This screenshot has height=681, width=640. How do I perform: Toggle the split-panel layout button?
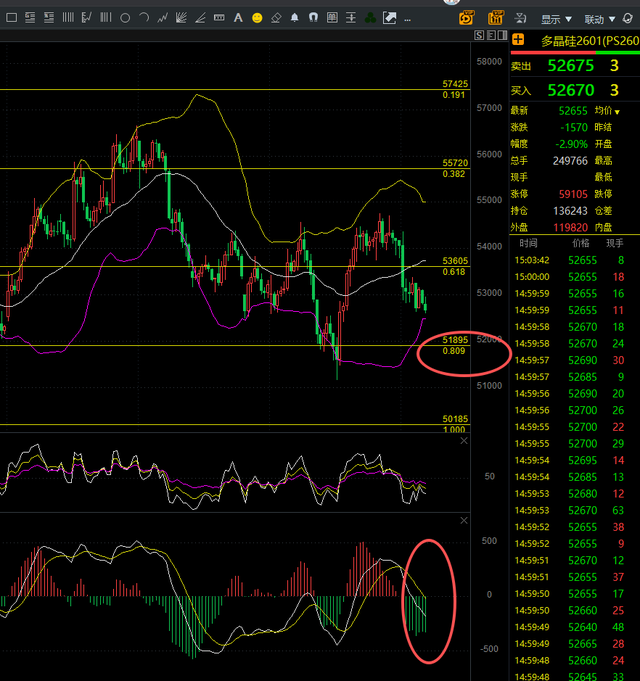point(502,35)
